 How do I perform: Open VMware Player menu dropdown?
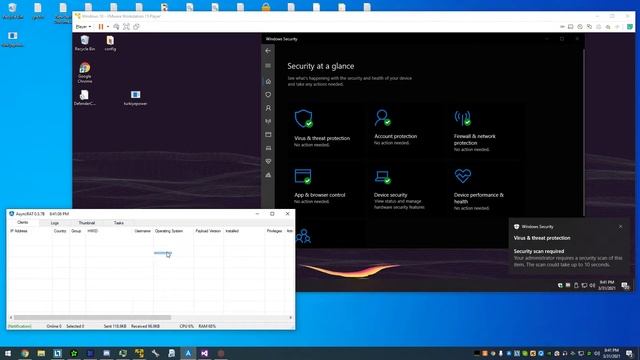pos(84,27)
